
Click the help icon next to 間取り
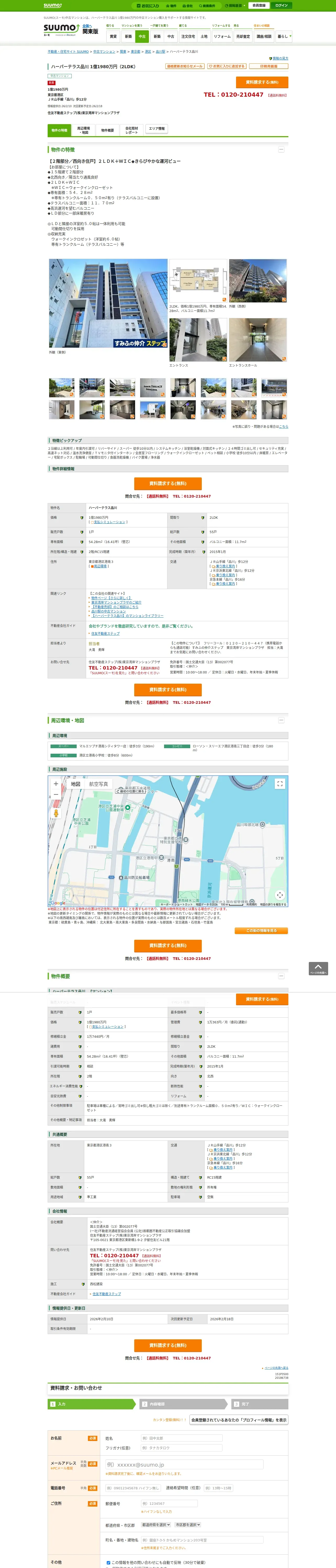(203, 517)
